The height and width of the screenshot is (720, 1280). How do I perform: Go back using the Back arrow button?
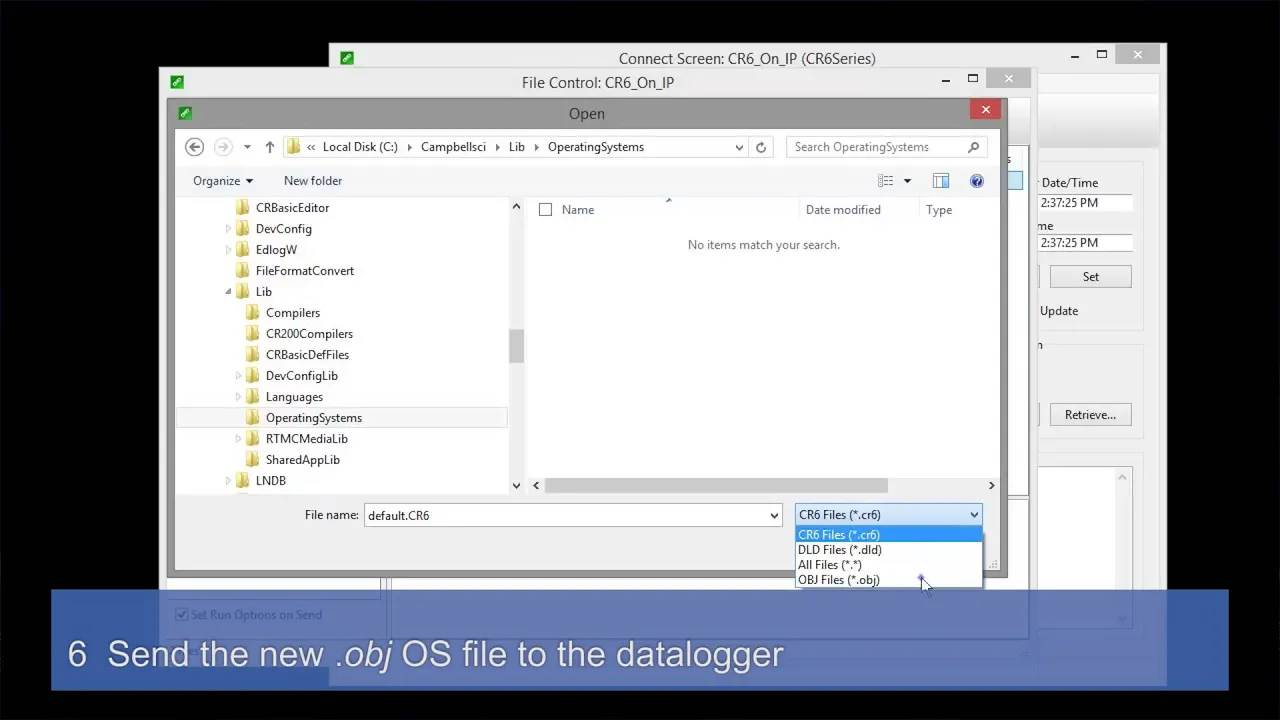[195, 147]
